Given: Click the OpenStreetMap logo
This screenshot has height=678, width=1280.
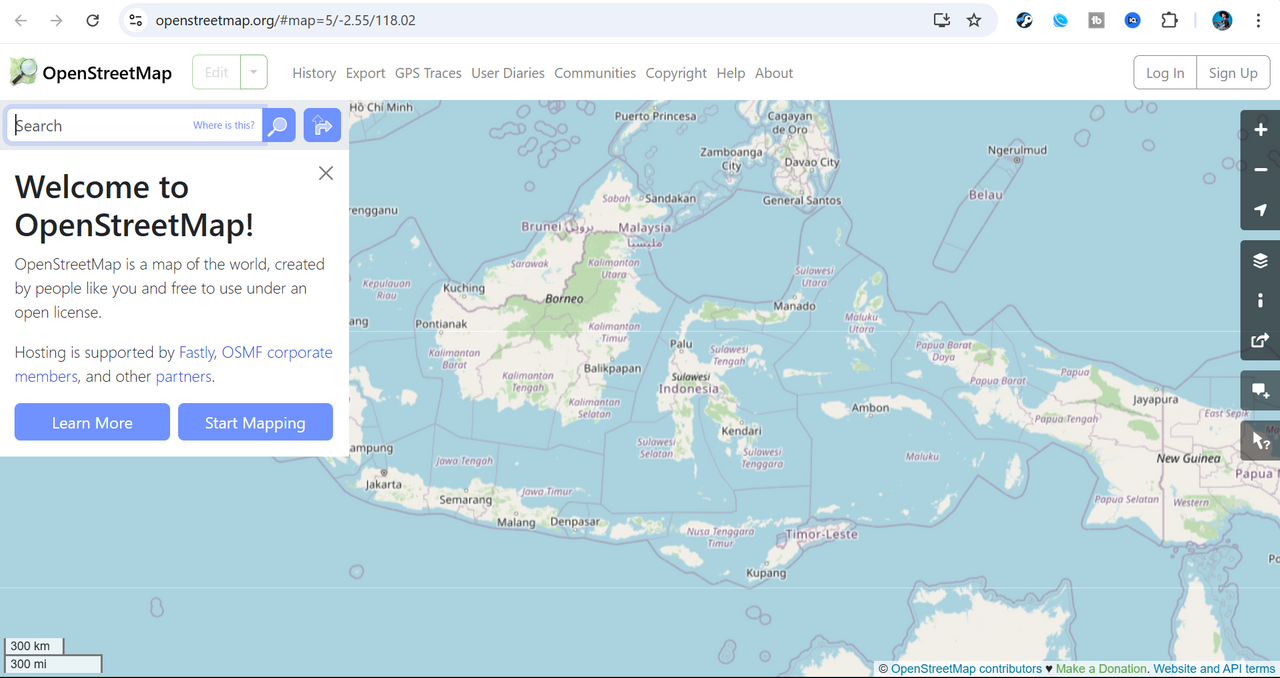Looking at the screenshot, I should tap(91, 72).
